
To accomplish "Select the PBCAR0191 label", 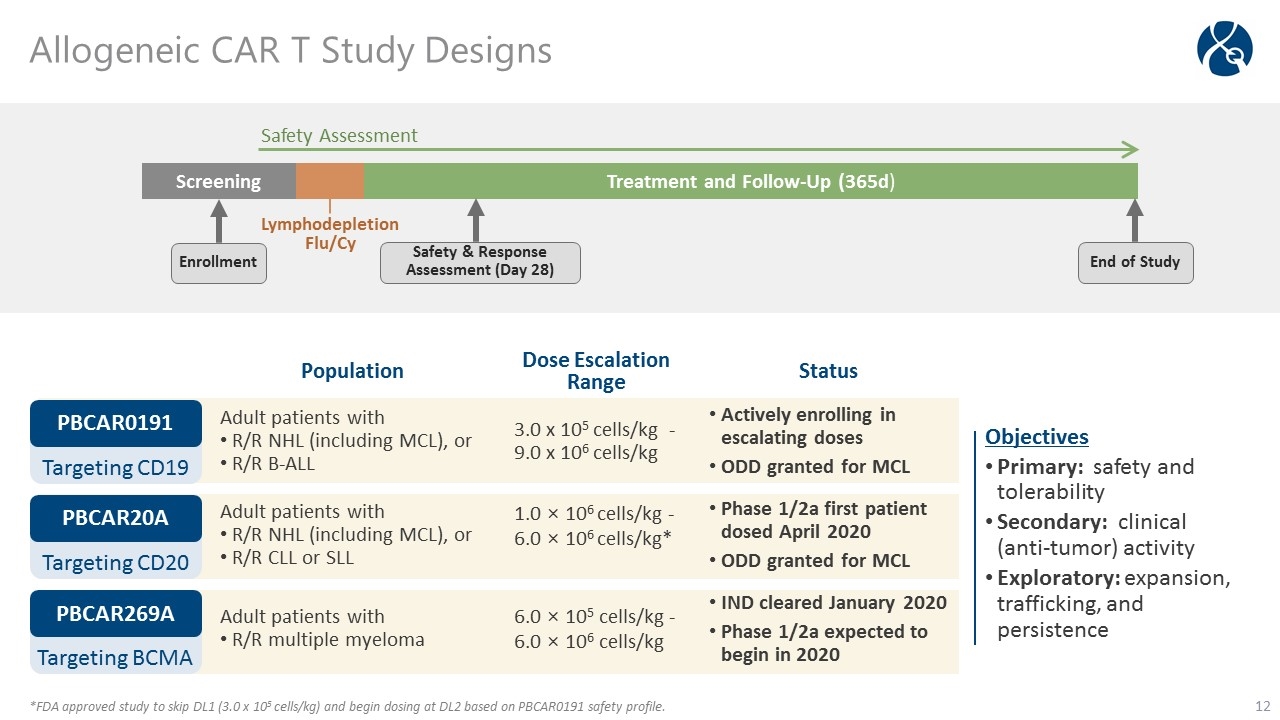I will (x=115, y=423).
